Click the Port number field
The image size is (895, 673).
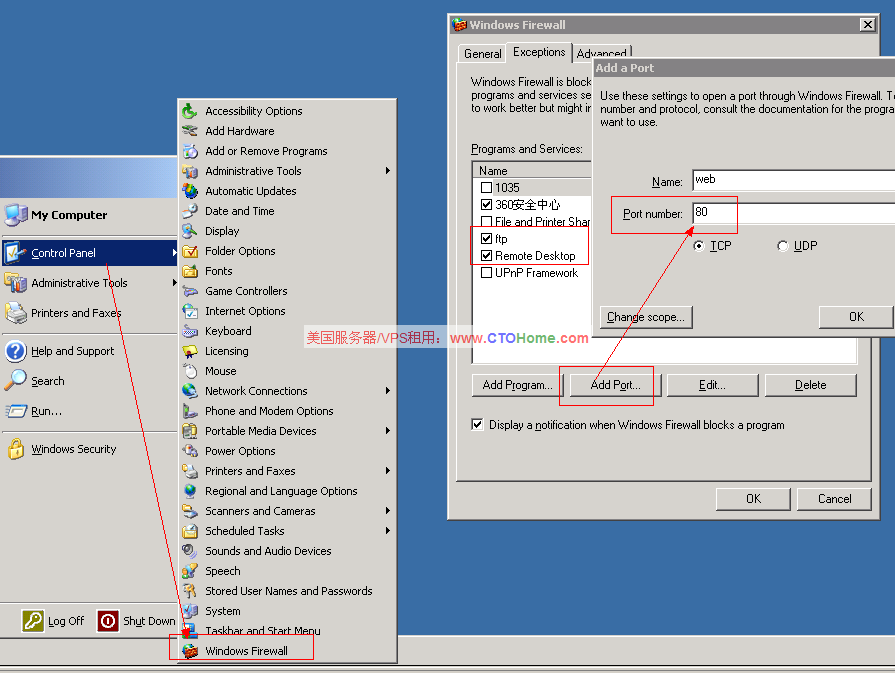point(793,213)
